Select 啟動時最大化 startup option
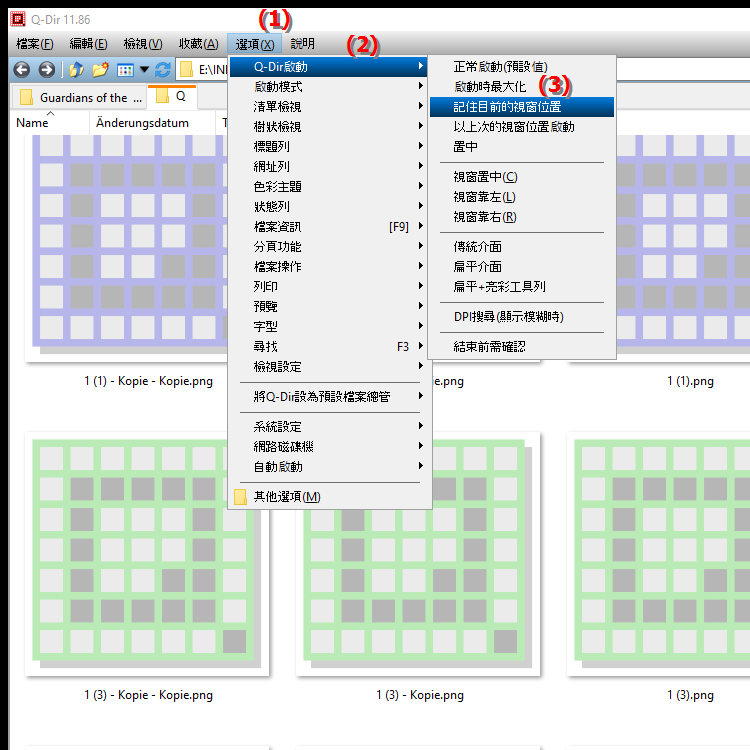The width and height of the screenshot is (750, 750). (x=521, y=87)
